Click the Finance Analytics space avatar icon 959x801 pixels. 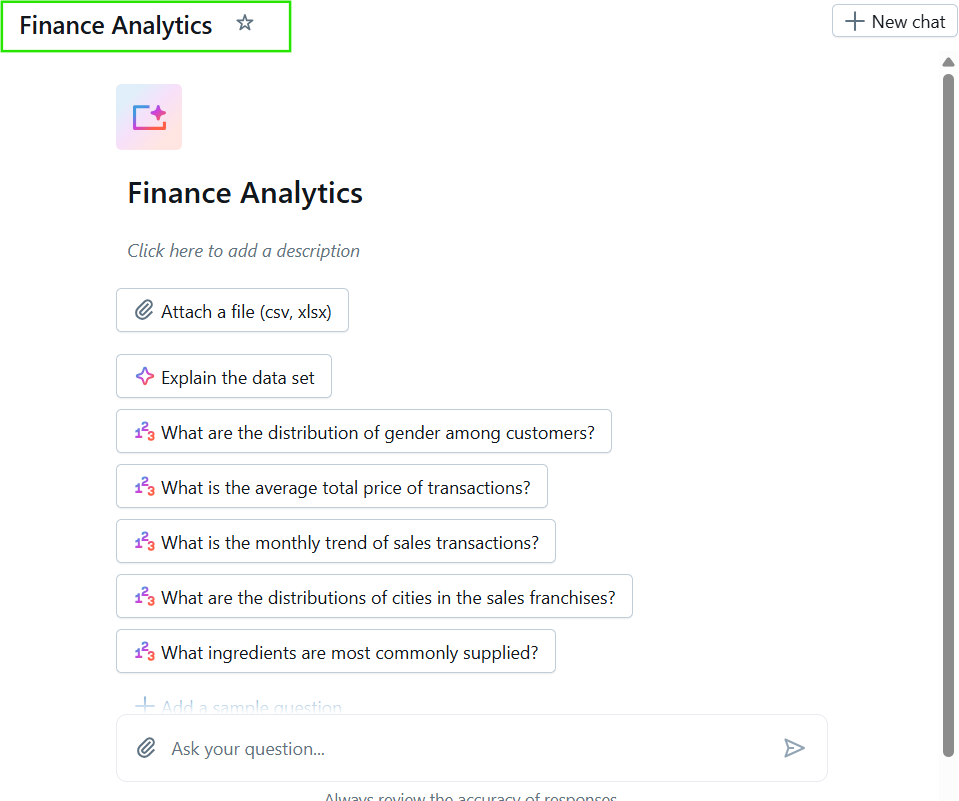(x=149, y=117)
